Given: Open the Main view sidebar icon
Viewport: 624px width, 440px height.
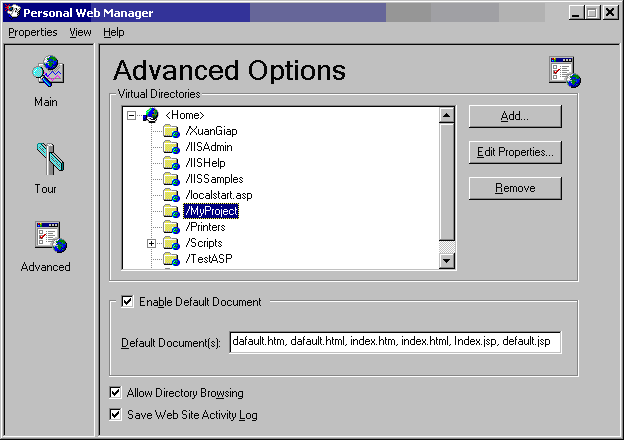Looking at the screenshot, I should (46, 72).
